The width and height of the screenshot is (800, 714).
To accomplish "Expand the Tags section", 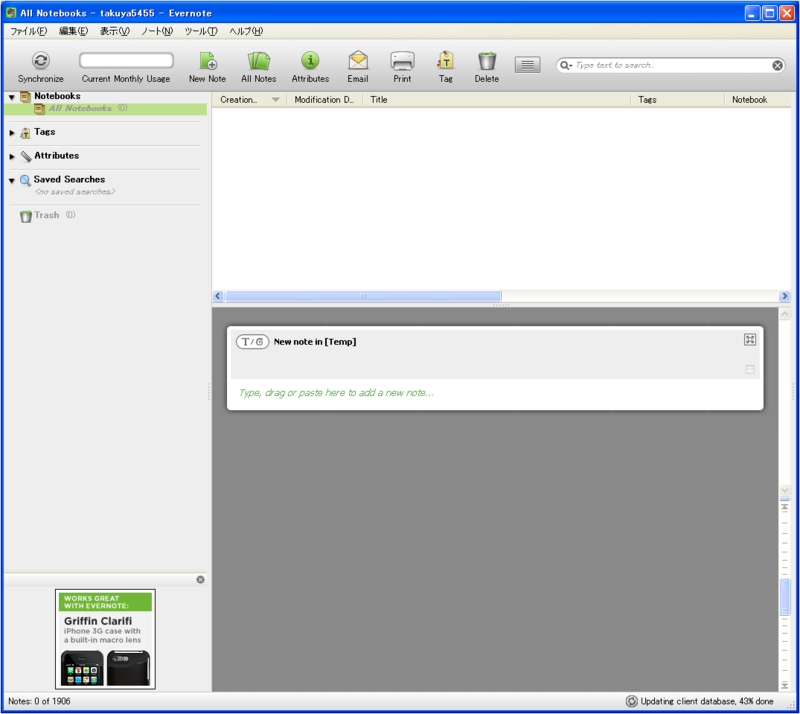I will 12,133.
